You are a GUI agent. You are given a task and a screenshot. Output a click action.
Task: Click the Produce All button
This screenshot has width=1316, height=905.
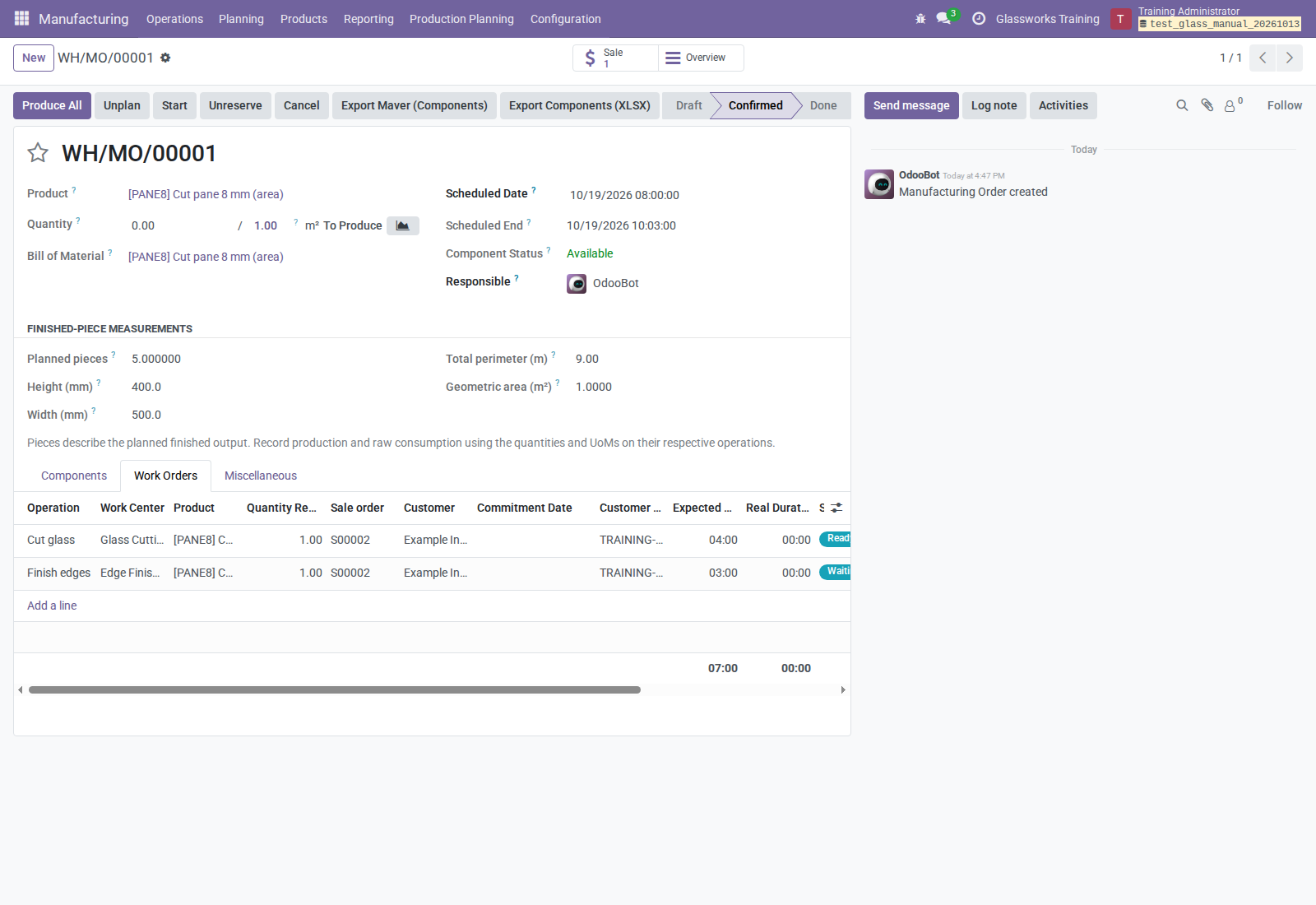point(52,105)
